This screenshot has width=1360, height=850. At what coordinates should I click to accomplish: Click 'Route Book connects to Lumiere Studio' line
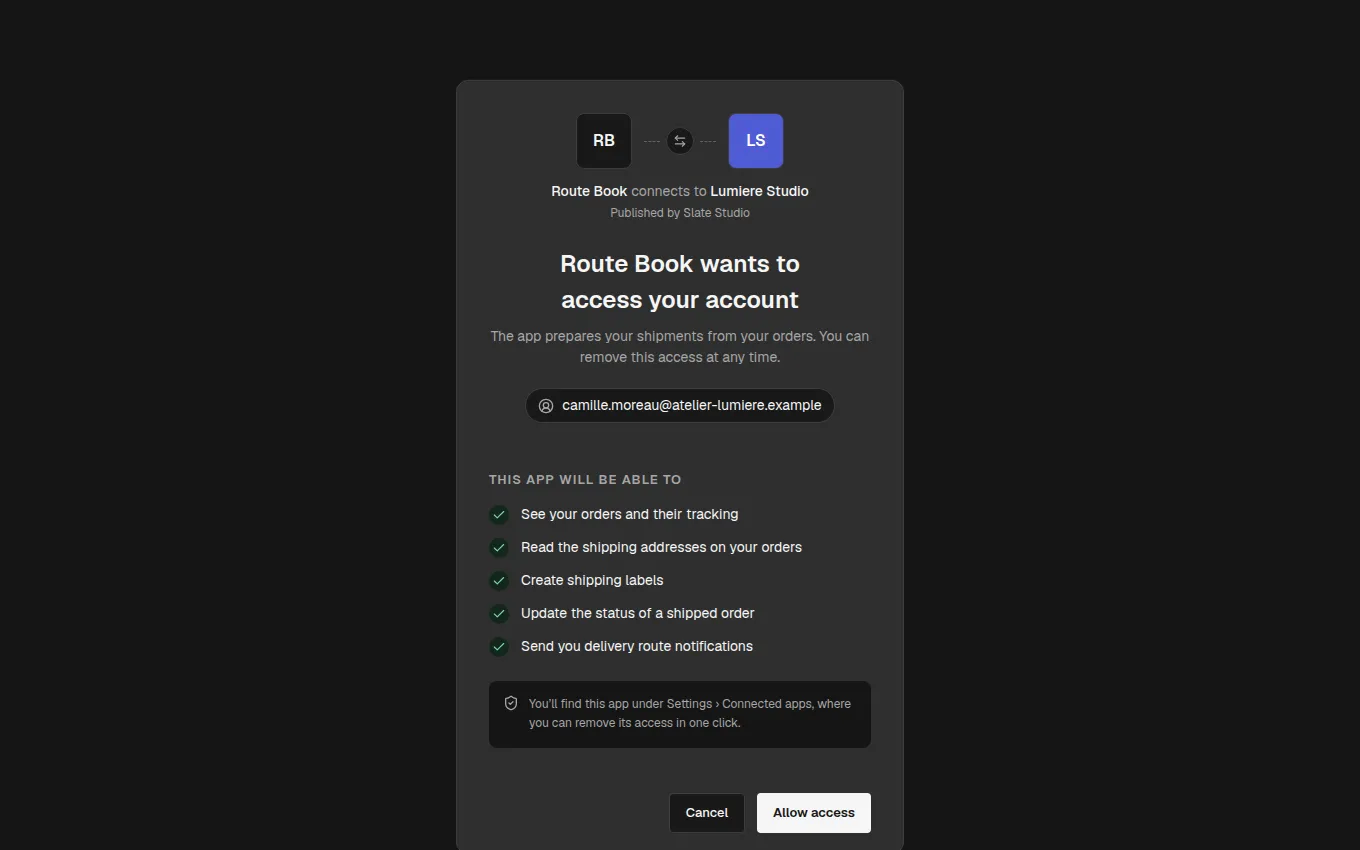(x=680, y=191)
